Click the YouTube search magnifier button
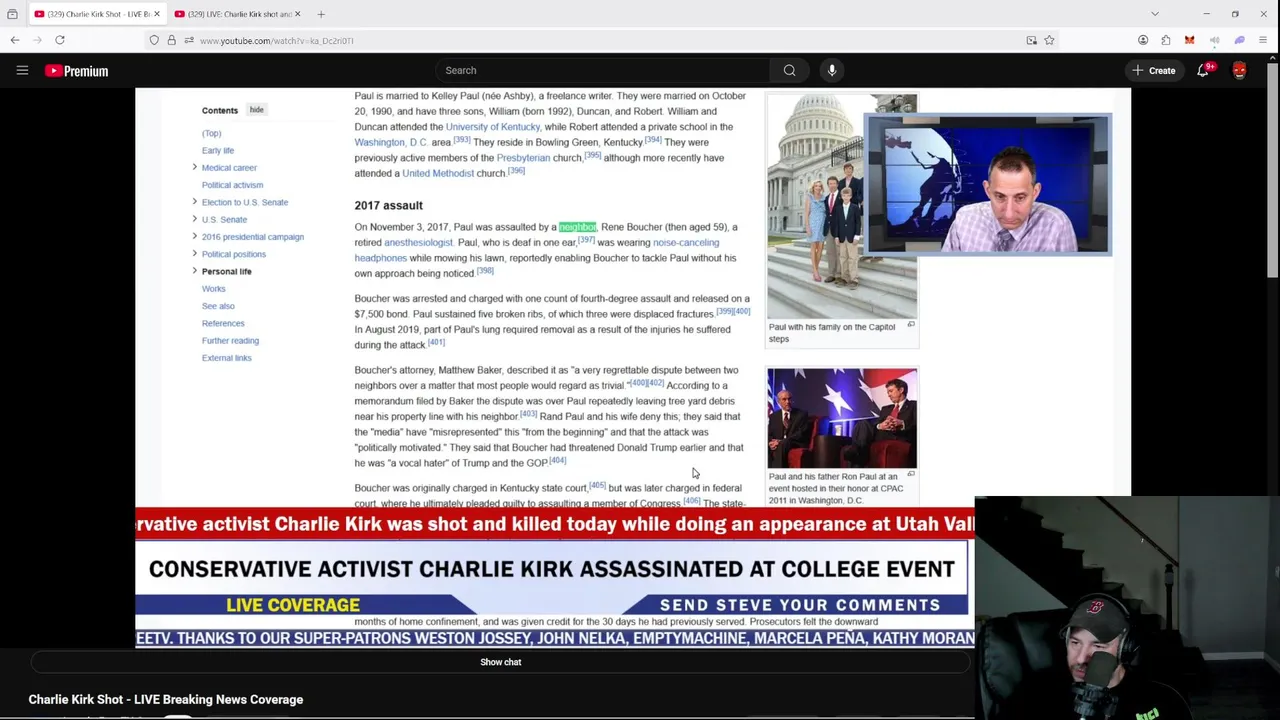Viewport: 1280px width, 720px height. [790, 70]
